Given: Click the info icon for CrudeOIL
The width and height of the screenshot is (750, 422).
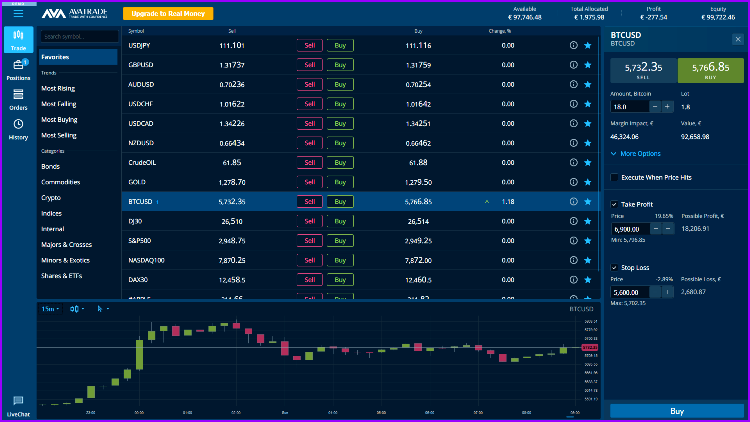Looking at the screenshot, I should click(574, 163).
